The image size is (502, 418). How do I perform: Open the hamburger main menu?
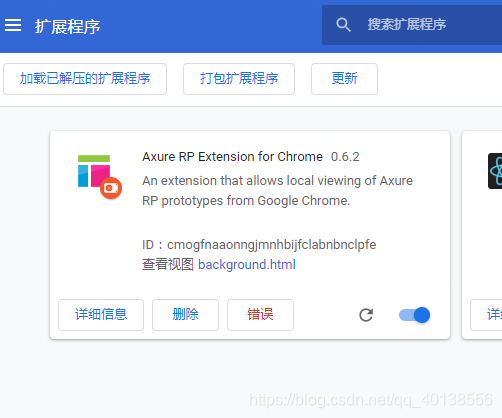13,25
